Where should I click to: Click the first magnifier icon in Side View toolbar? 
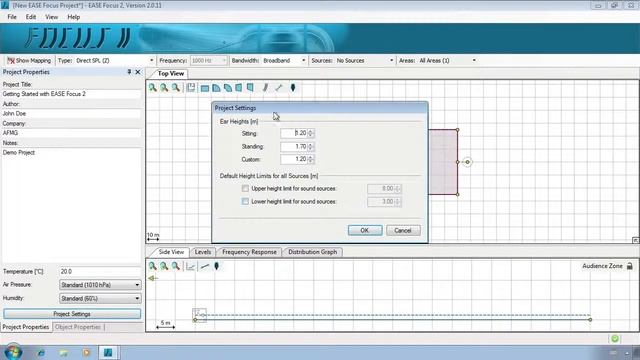point(153,266)
